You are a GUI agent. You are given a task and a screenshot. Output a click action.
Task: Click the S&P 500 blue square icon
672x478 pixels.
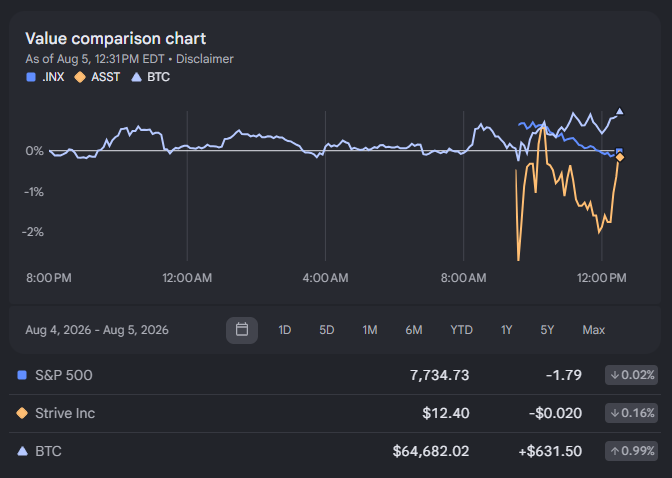click(22, 375)
